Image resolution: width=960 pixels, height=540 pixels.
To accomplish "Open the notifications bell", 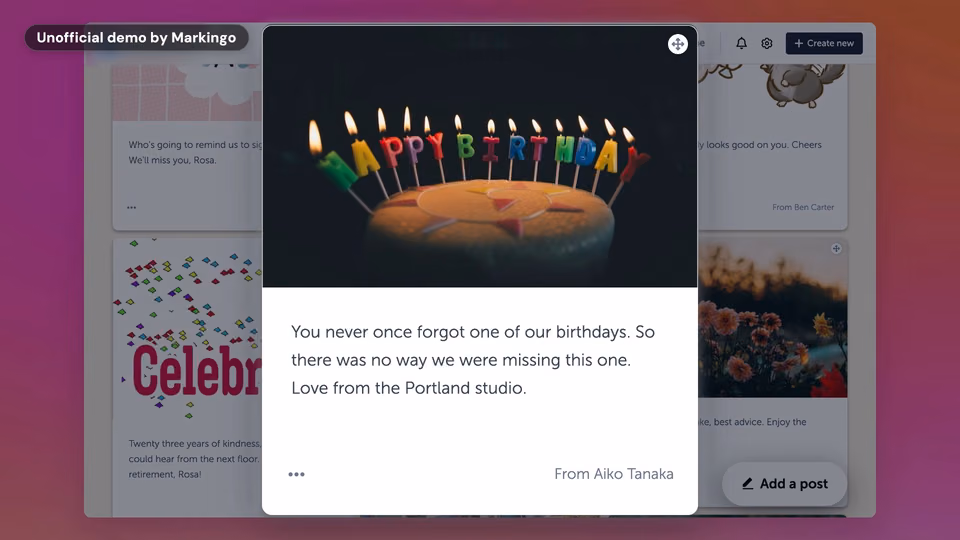I will tap(741, 43).
